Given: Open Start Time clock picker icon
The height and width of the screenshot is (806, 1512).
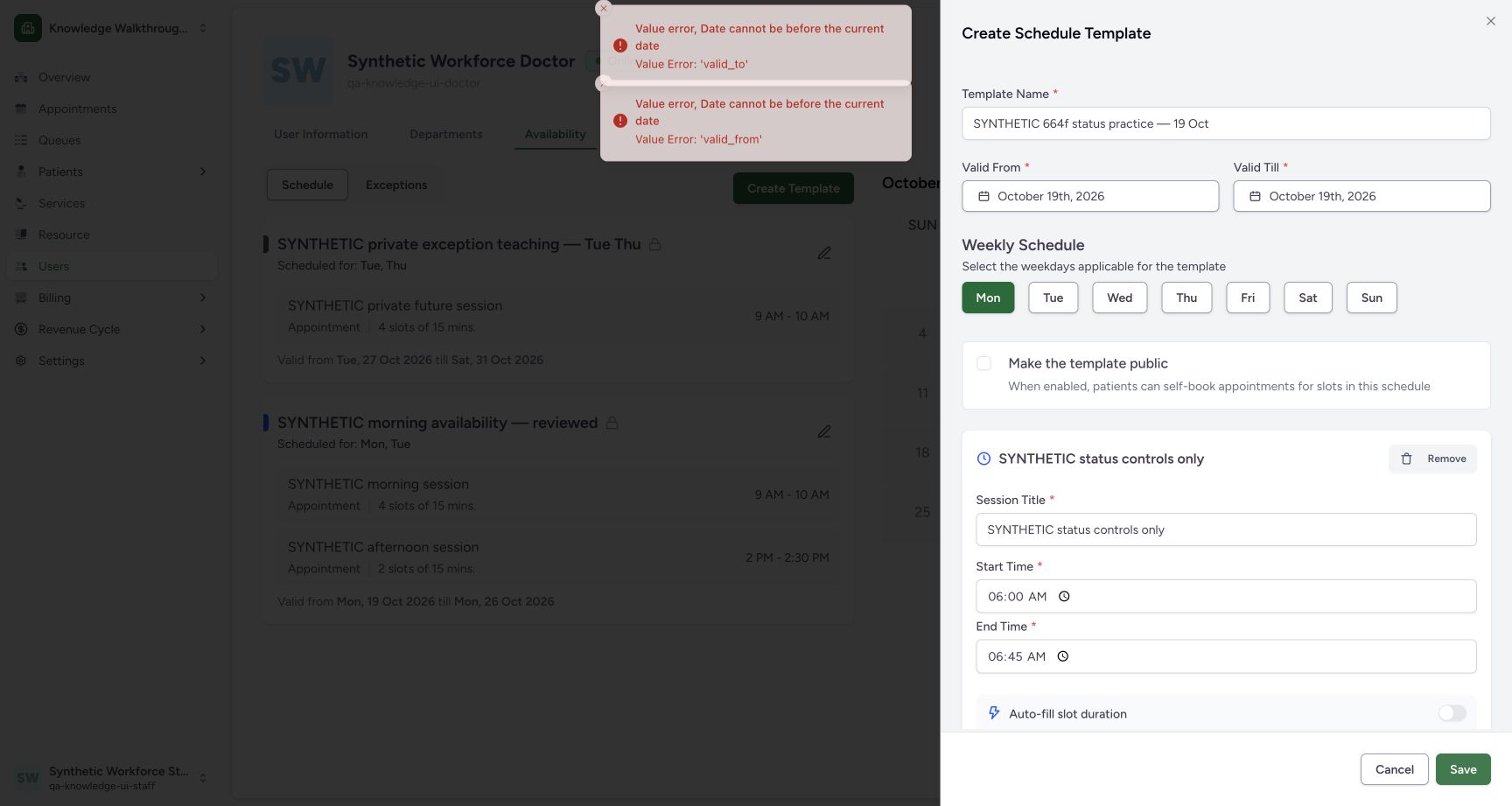Looking at the screenshot, I should click(1064, 596).
